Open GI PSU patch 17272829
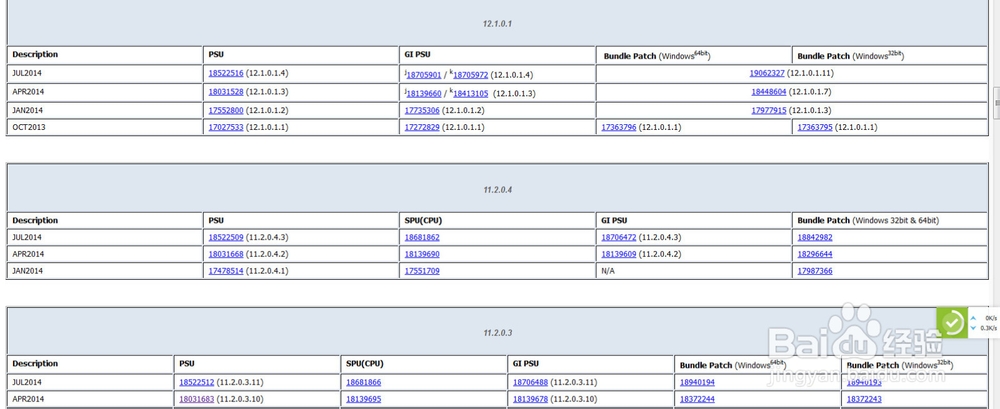 pos(422,128)
